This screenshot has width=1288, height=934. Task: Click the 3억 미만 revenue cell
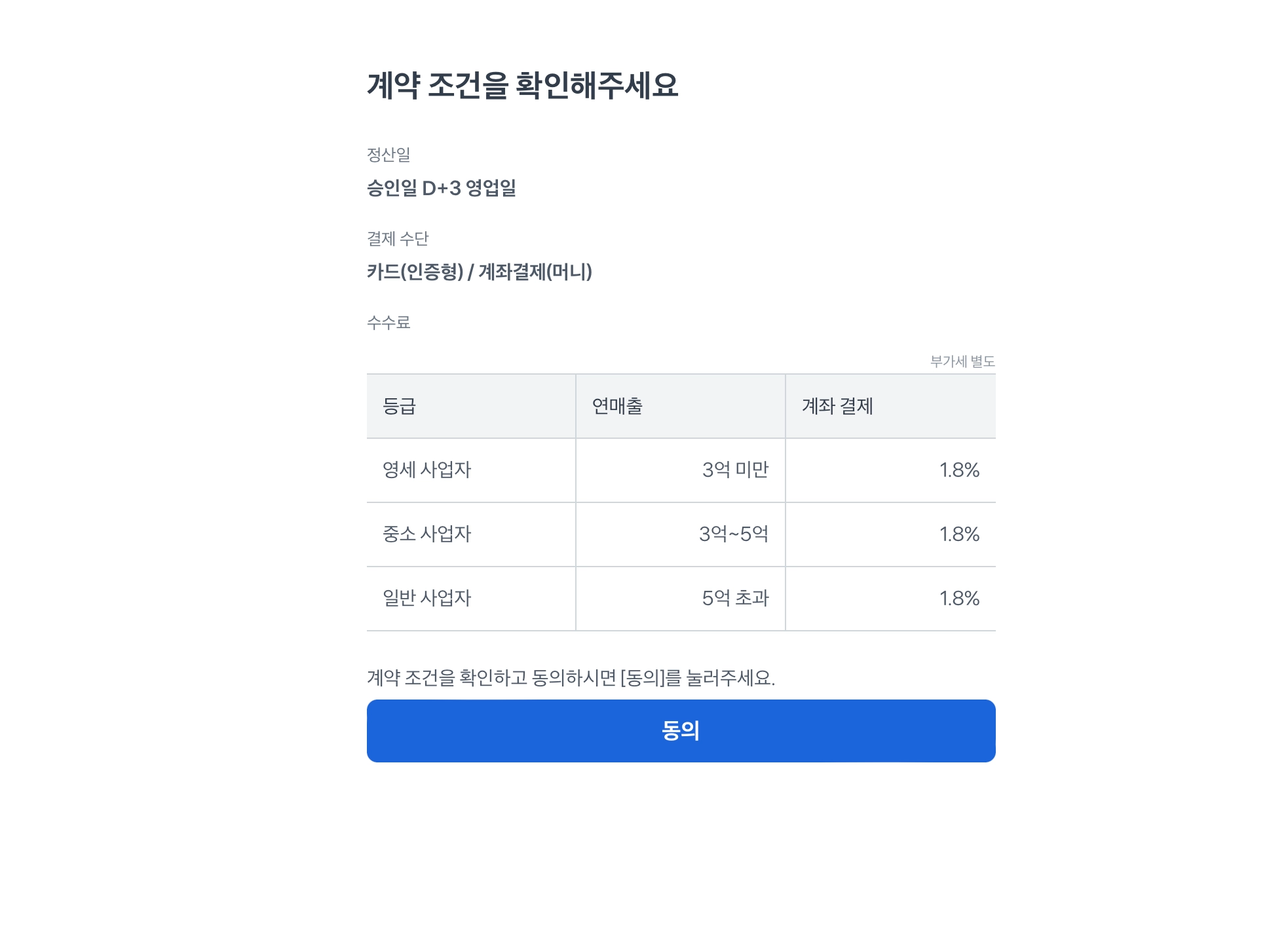coord(735,470)
